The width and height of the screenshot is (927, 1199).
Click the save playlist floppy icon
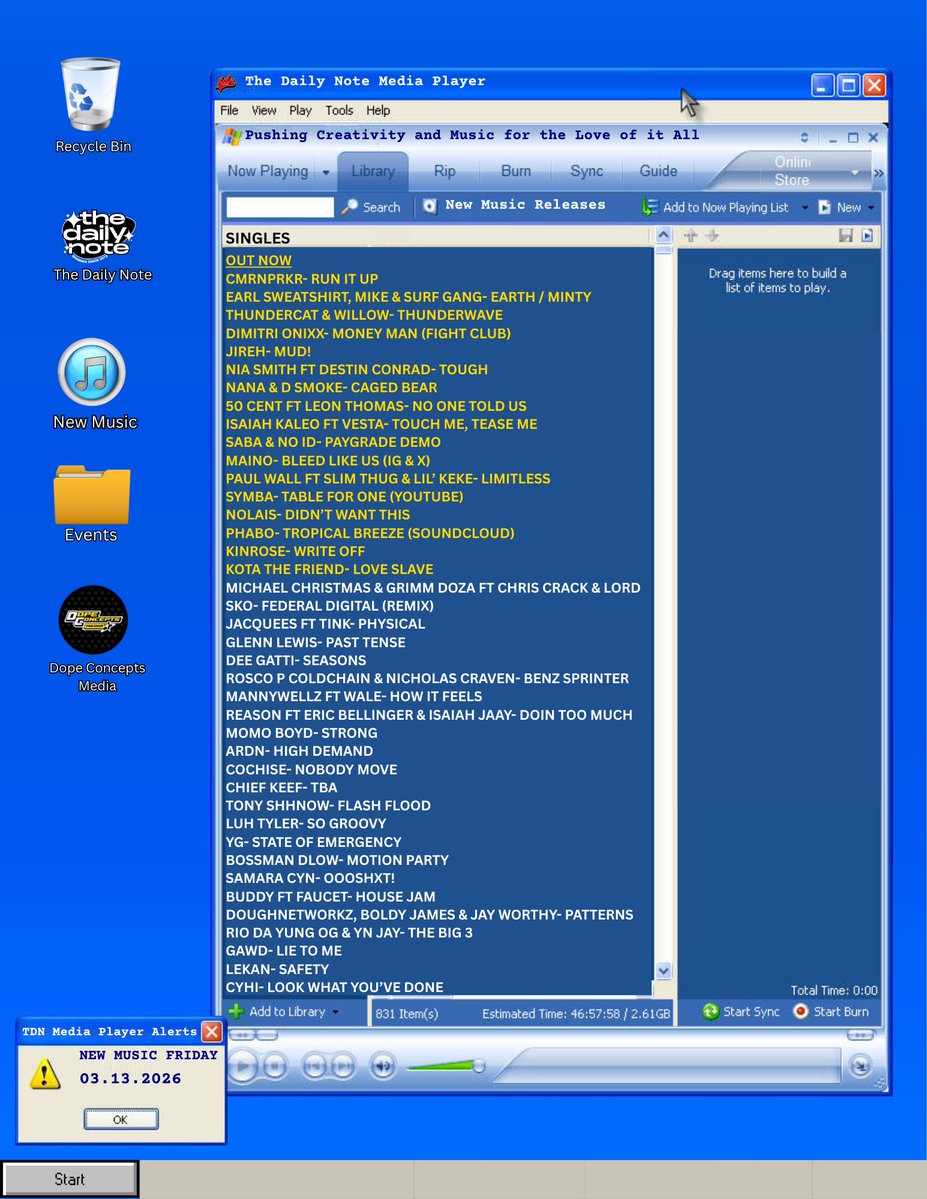845,236
